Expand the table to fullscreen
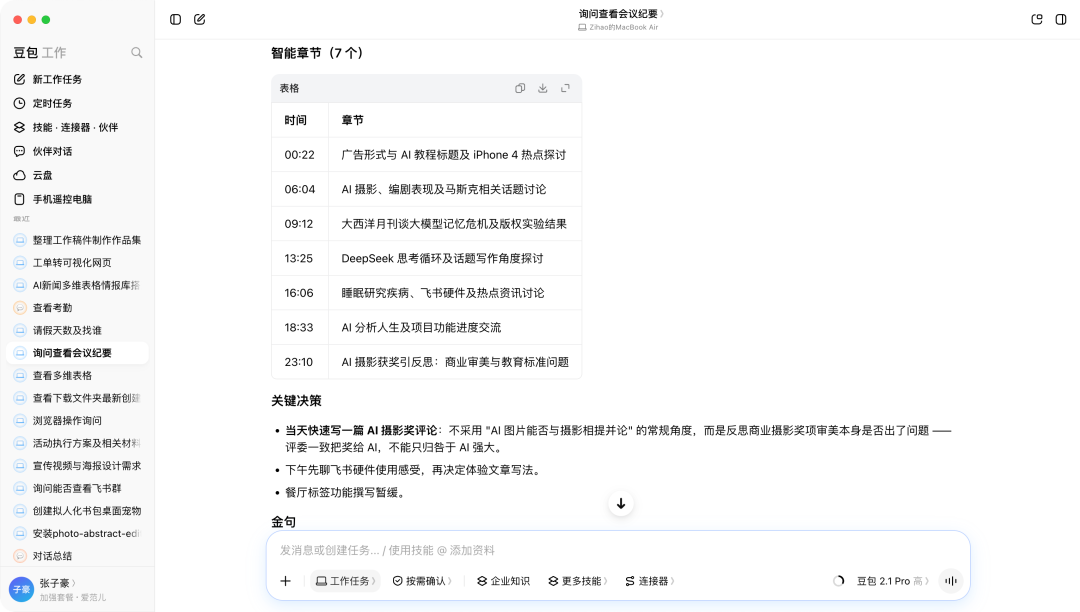 coord(565,88)
